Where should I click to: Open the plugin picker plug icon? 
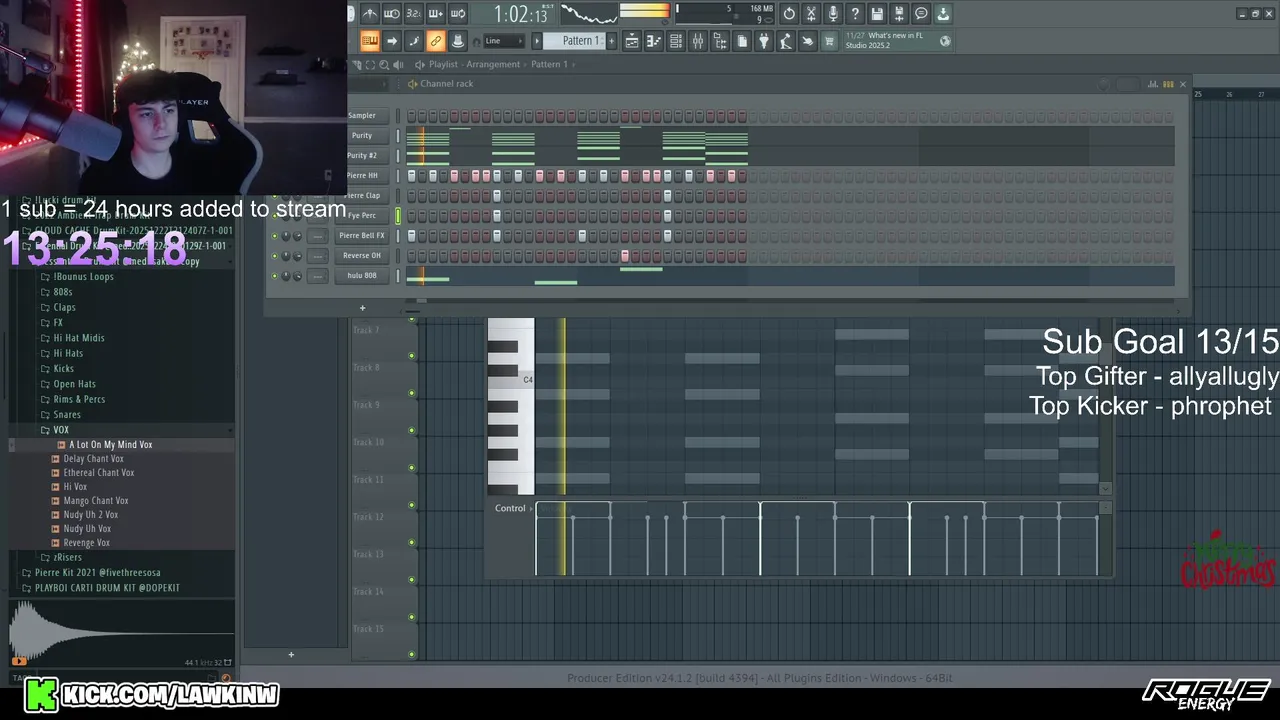tap(764, 41)
